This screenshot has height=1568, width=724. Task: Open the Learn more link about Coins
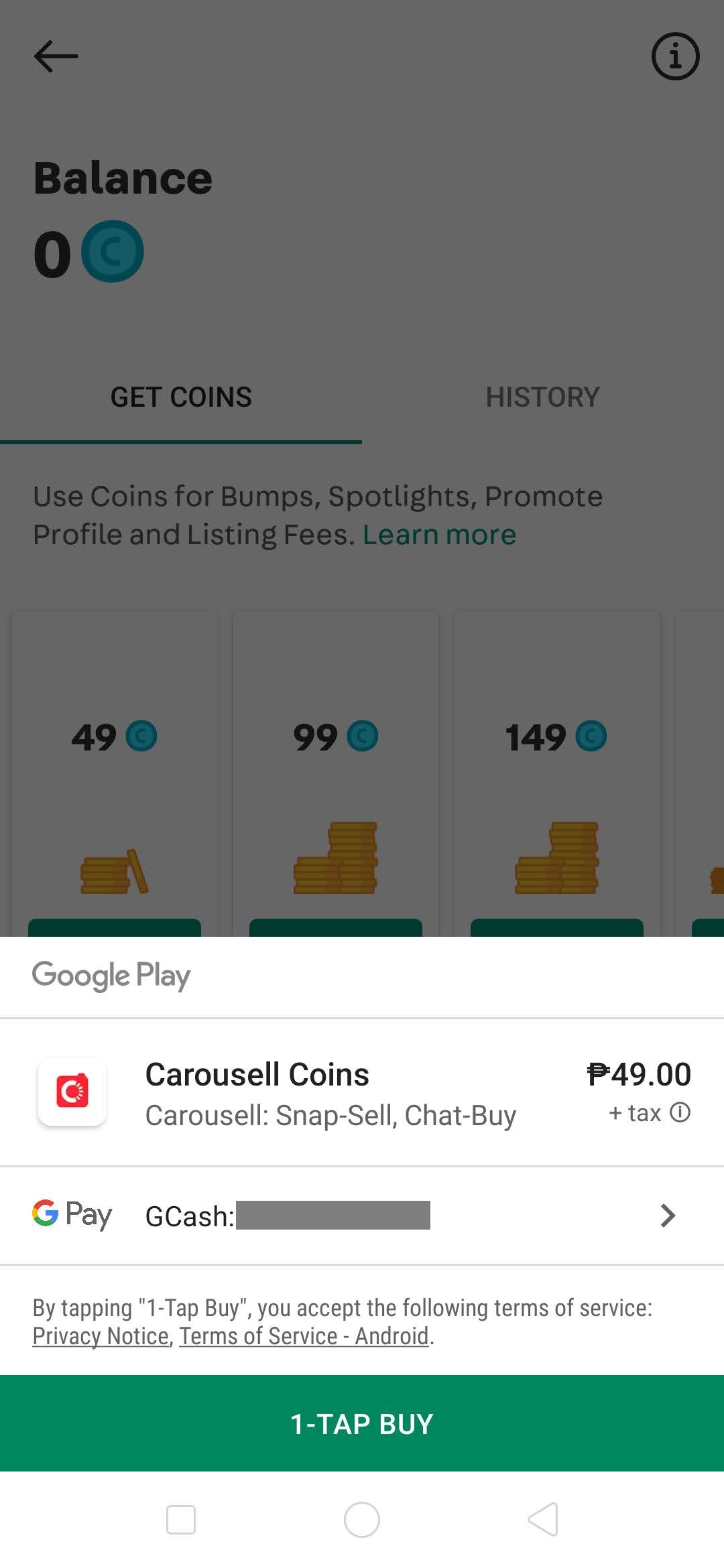pyautogui.click(x=439, y=534)
